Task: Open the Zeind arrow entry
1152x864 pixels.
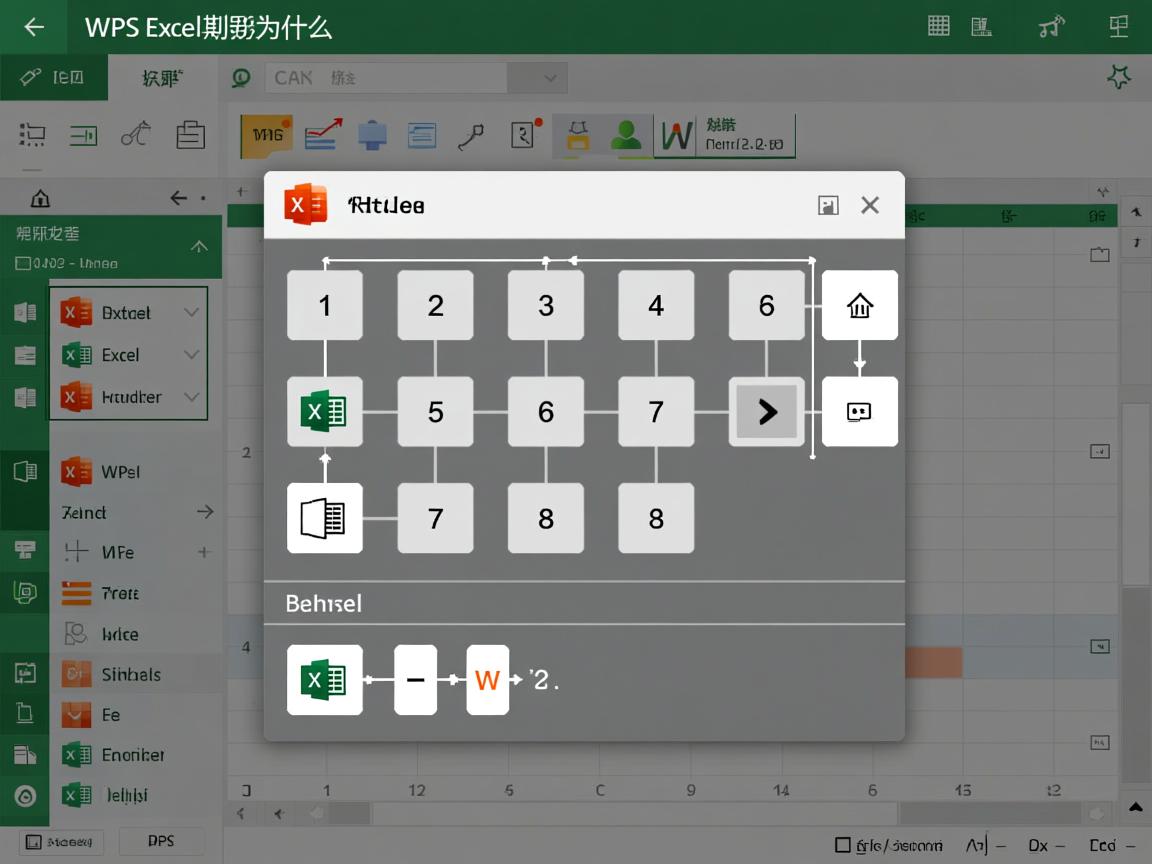Action: (205, 511)
